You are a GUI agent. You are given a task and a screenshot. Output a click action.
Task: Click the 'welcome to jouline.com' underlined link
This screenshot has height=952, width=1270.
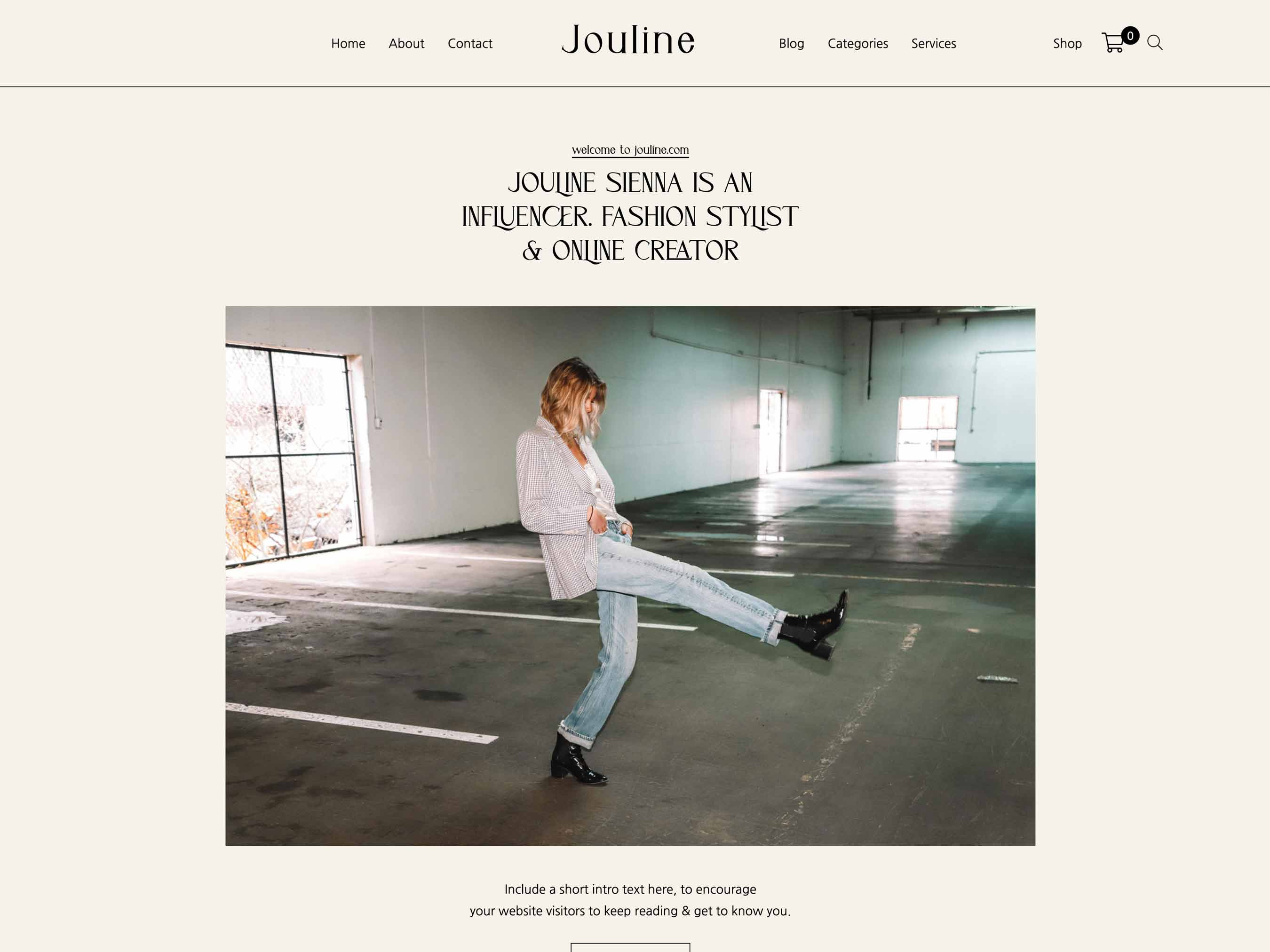click(630, 150)
